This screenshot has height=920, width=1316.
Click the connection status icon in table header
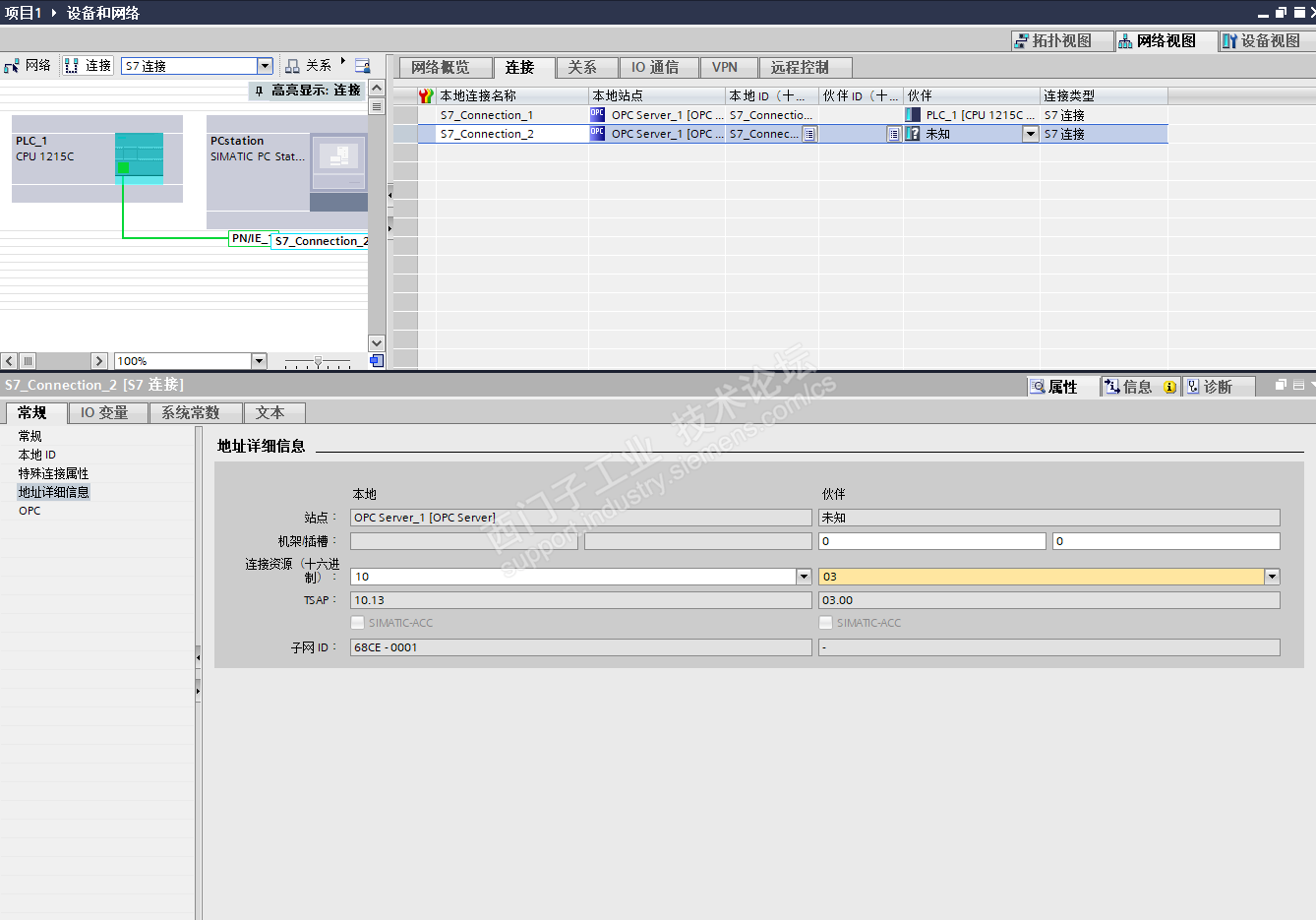point(426,95)
